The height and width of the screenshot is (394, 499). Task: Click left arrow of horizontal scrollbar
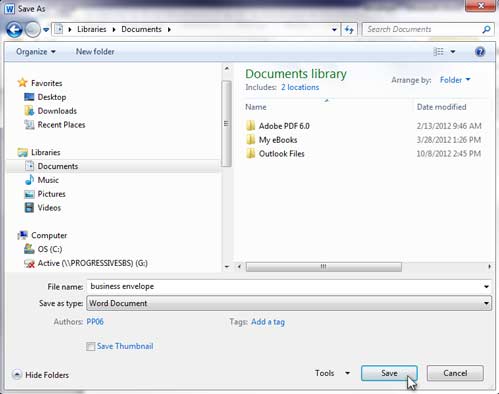[239, 267]
